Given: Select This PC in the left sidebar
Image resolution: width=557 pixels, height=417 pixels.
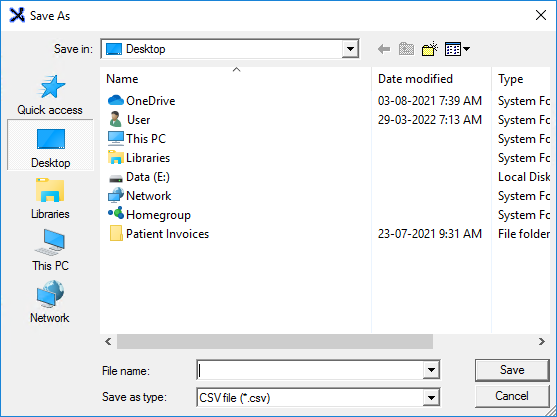Looking at the screenshot, I should coord(50,250).
